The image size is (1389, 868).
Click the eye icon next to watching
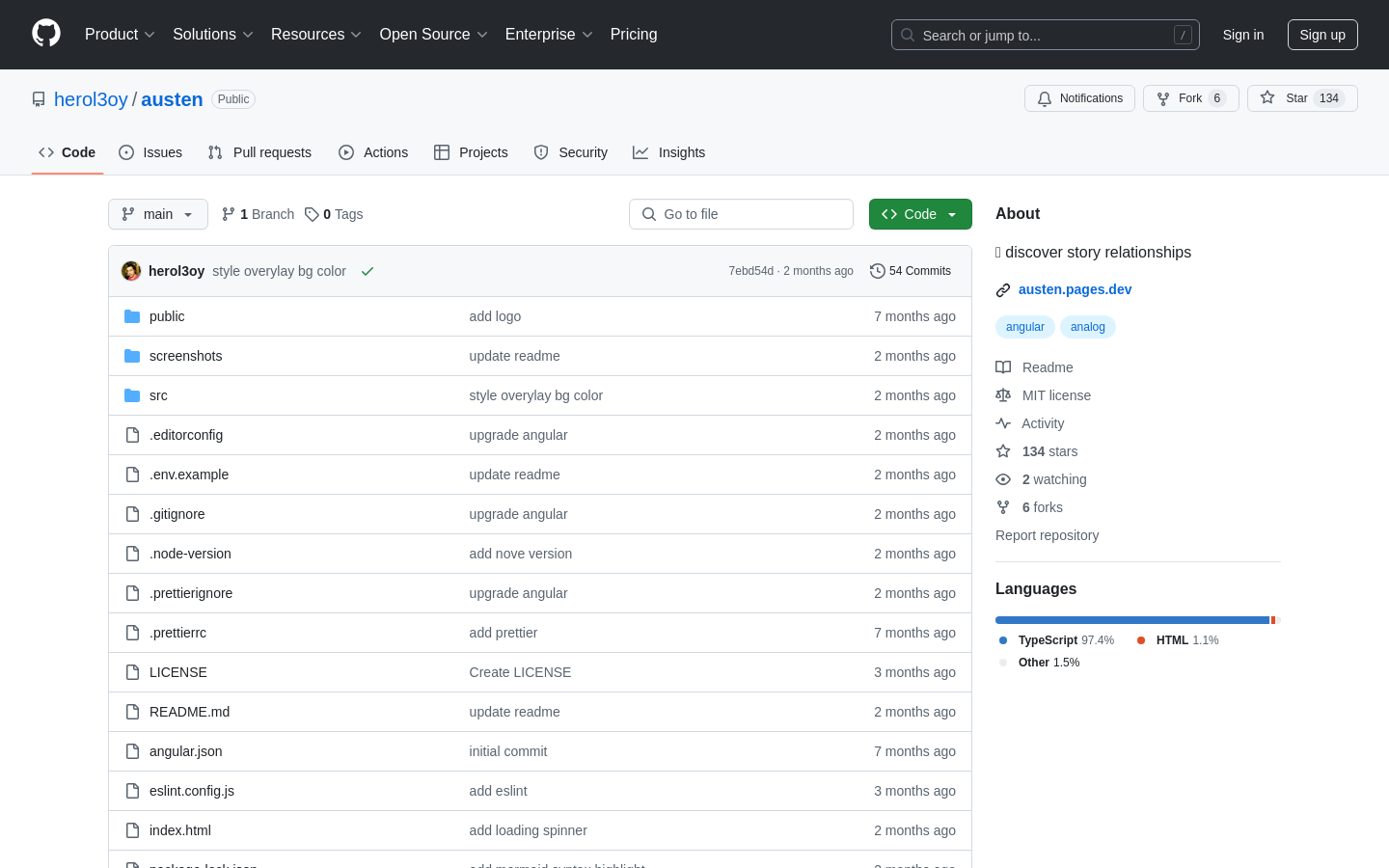1003,479
